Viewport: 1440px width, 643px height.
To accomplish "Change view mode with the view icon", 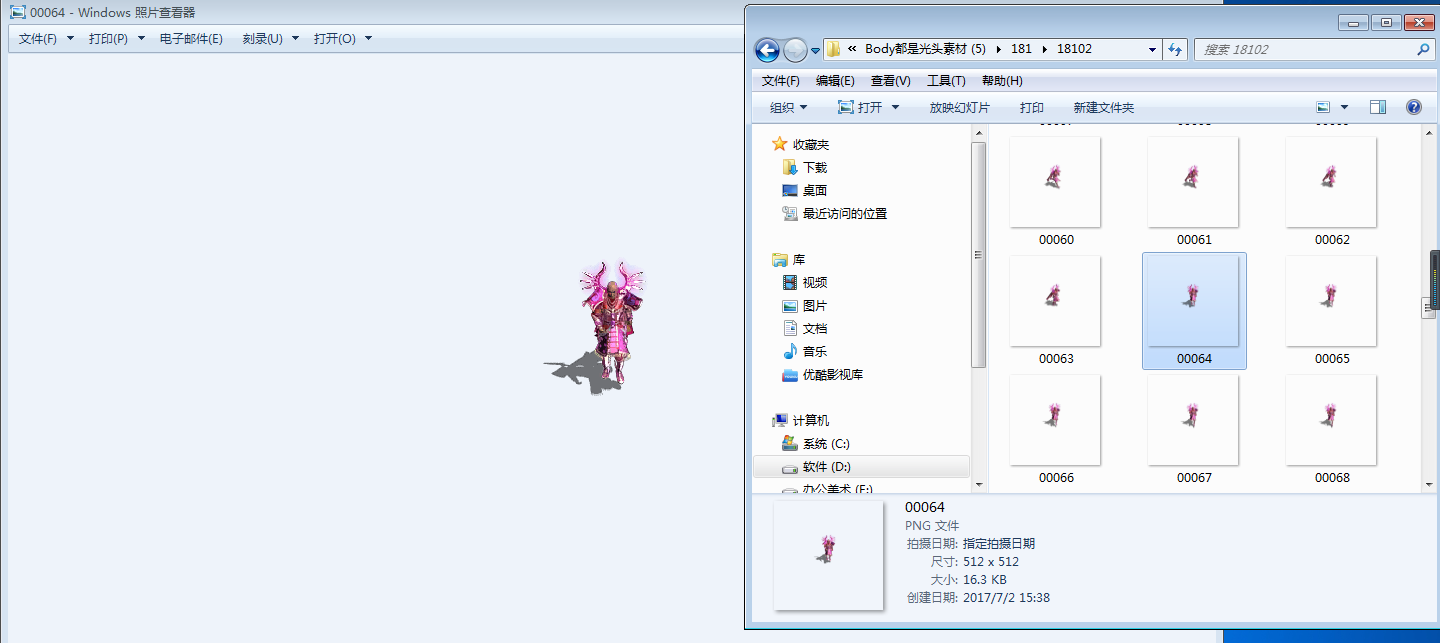I will 1323,107.
